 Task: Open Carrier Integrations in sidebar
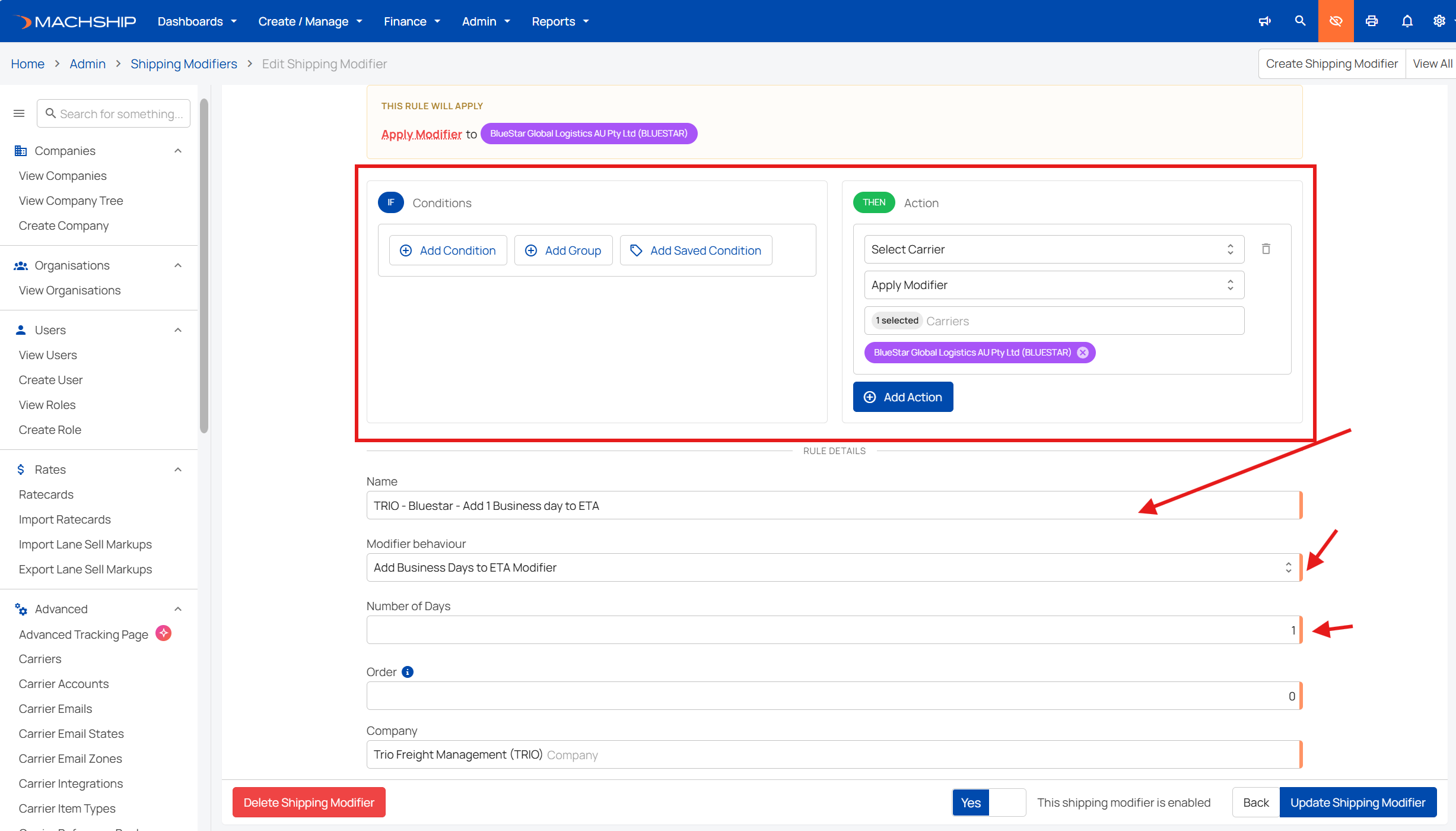click(71, 784)
